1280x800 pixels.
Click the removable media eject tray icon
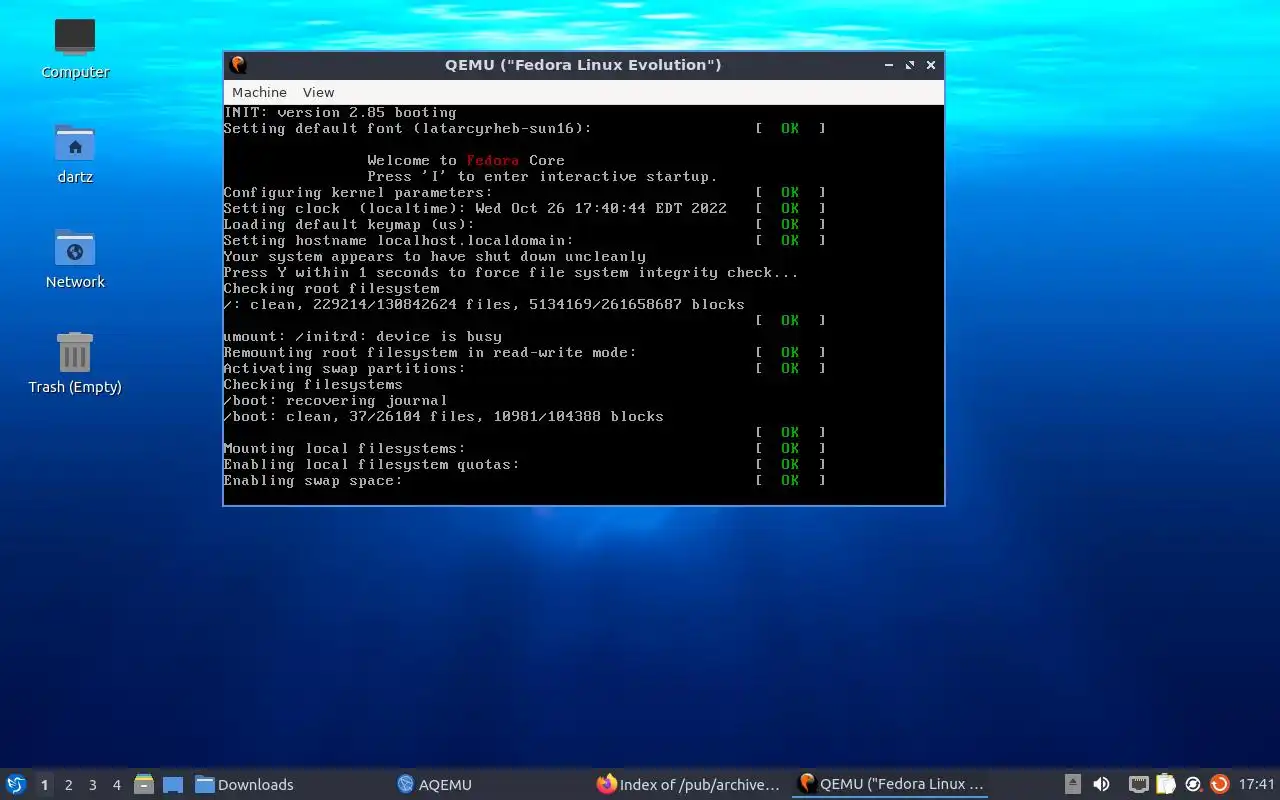[x=1073, y=784]
